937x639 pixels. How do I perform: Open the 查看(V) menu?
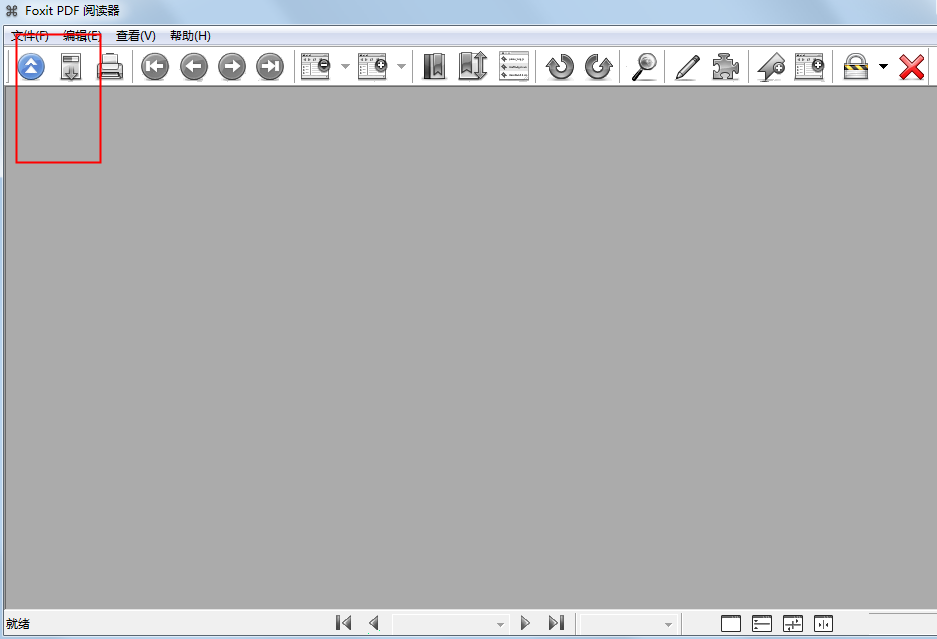(136, 36)
